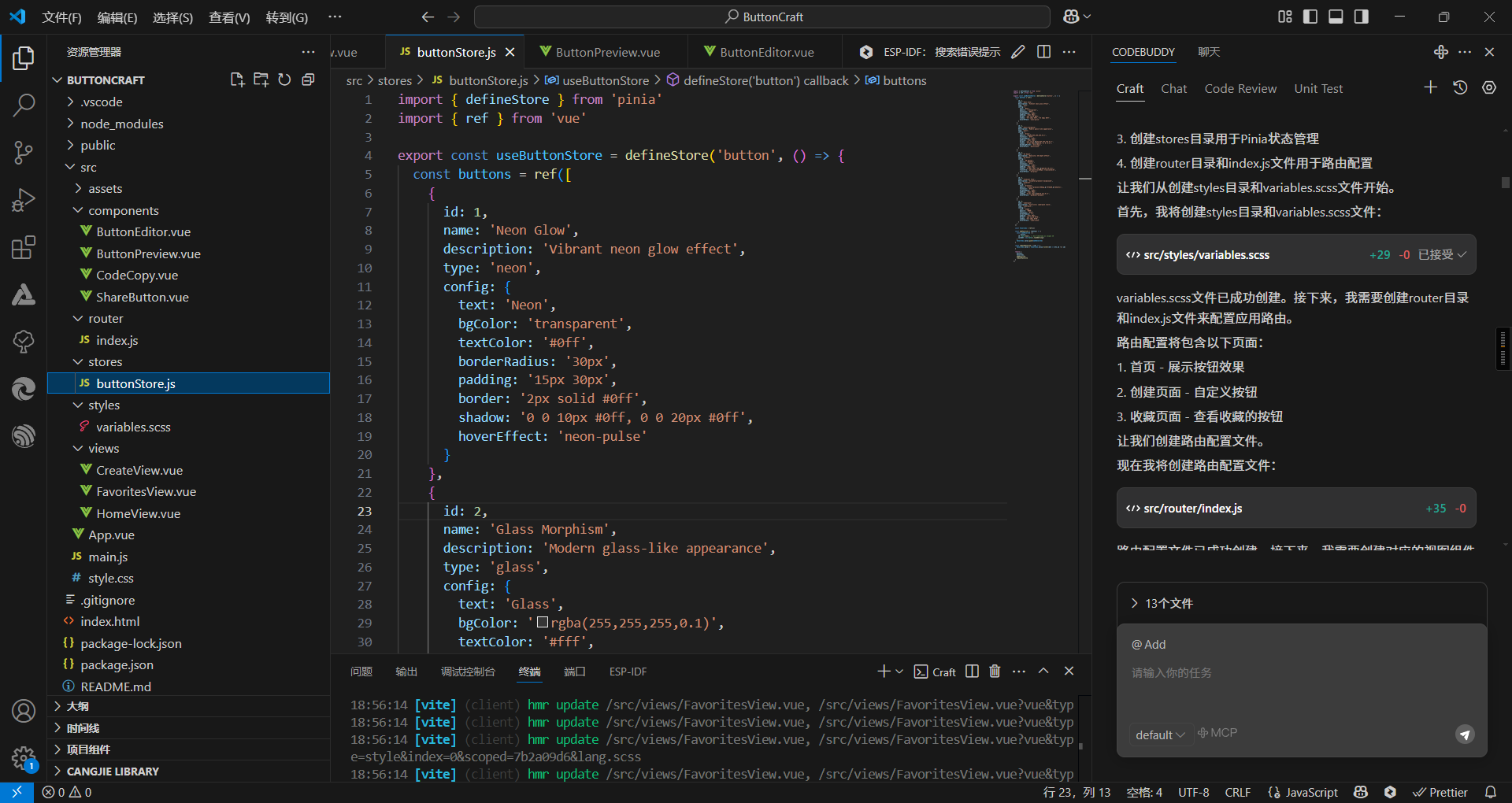Start a new CodeBuddy session with plus

tap(1431, 87)
